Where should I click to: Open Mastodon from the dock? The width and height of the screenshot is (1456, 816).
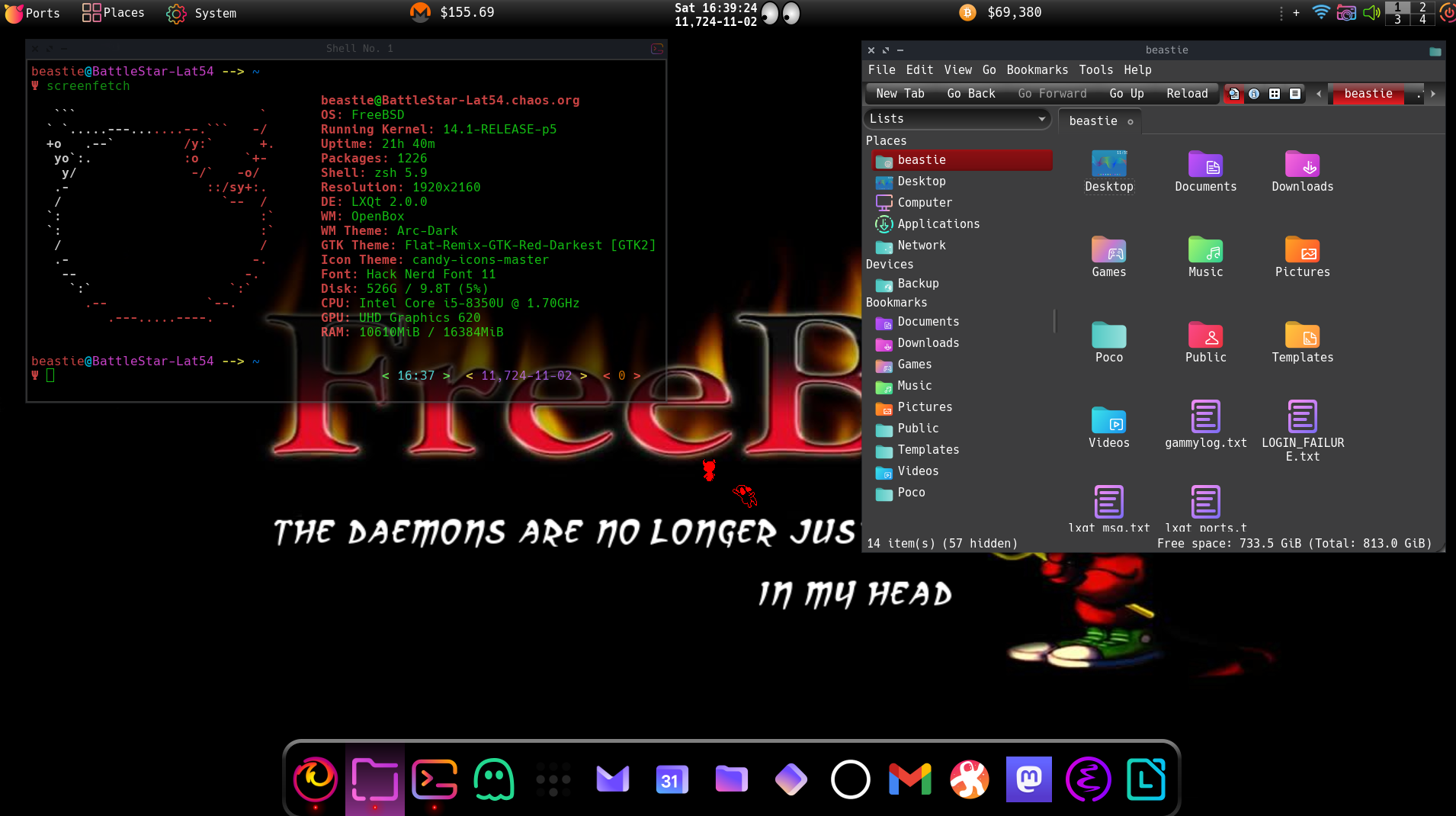tap(1028, 779)
